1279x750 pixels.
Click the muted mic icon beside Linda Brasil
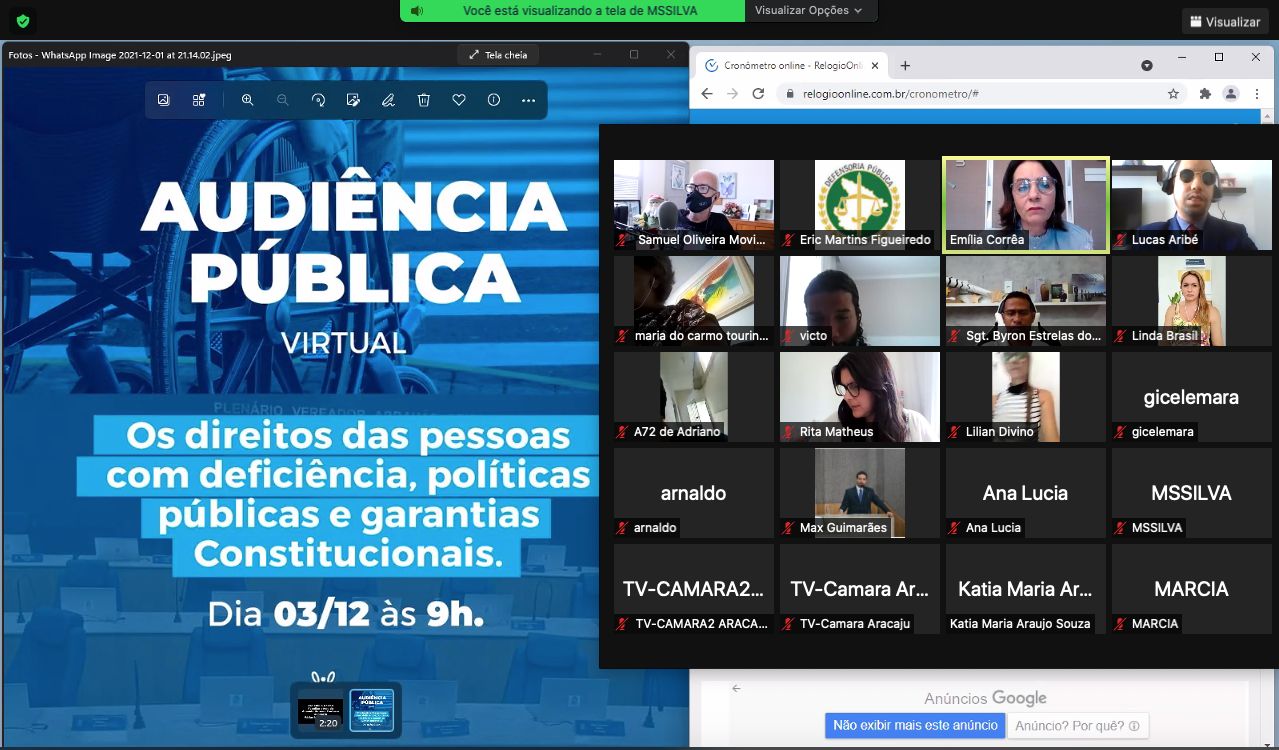click(1121, 336)
